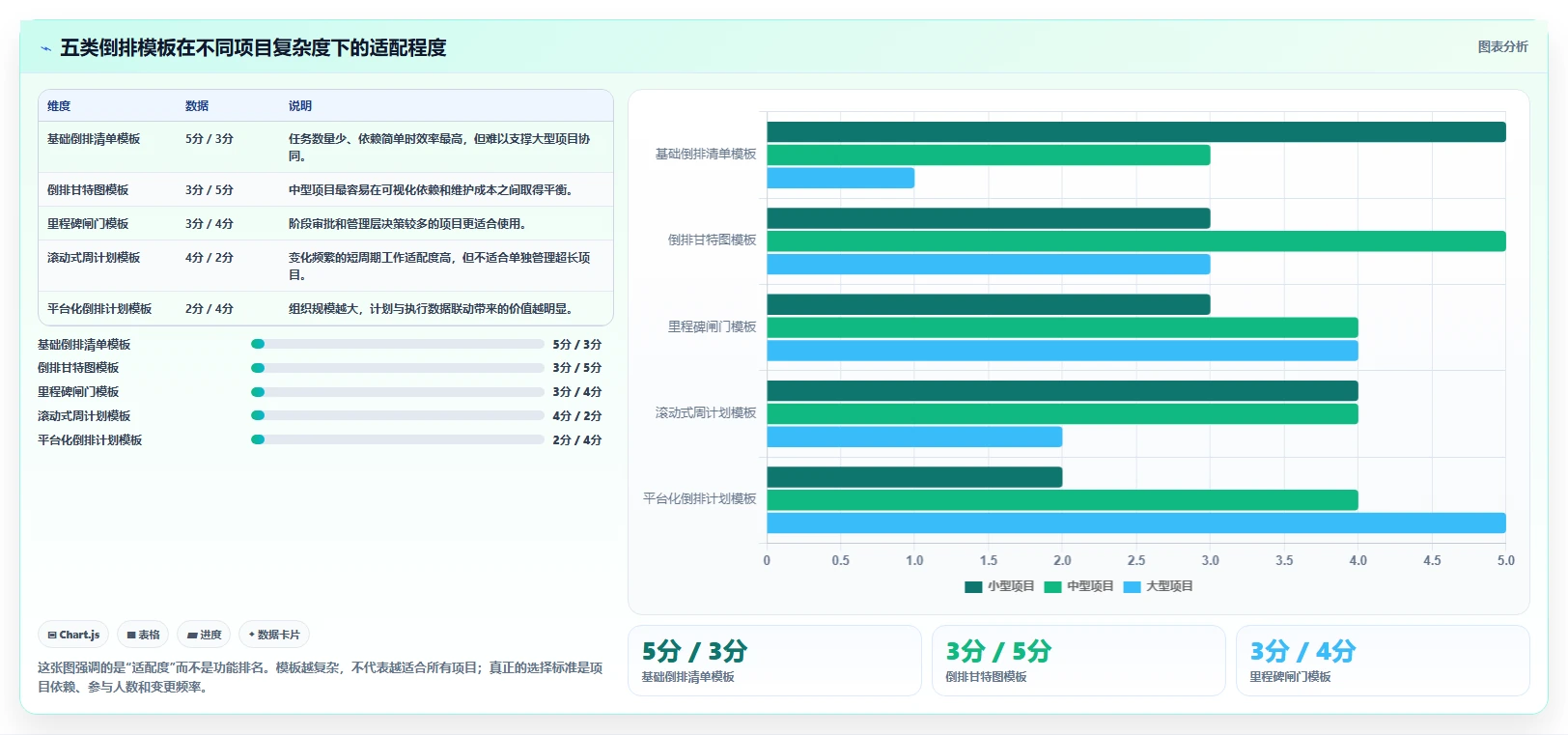The width and height of the screenshot is (1568, 735).
Task: Click description starting 阶段审批和管理层决策
Action: click(409, 224)
